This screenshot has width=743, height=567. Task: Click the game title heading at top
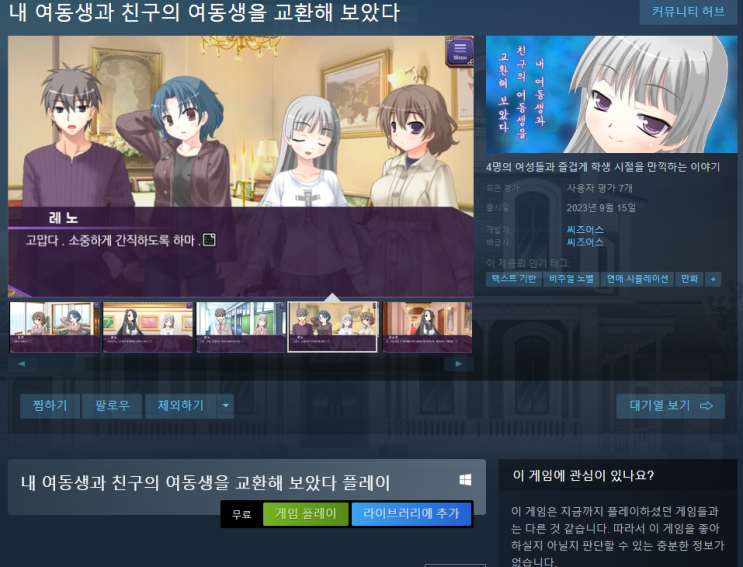point(204,12)
